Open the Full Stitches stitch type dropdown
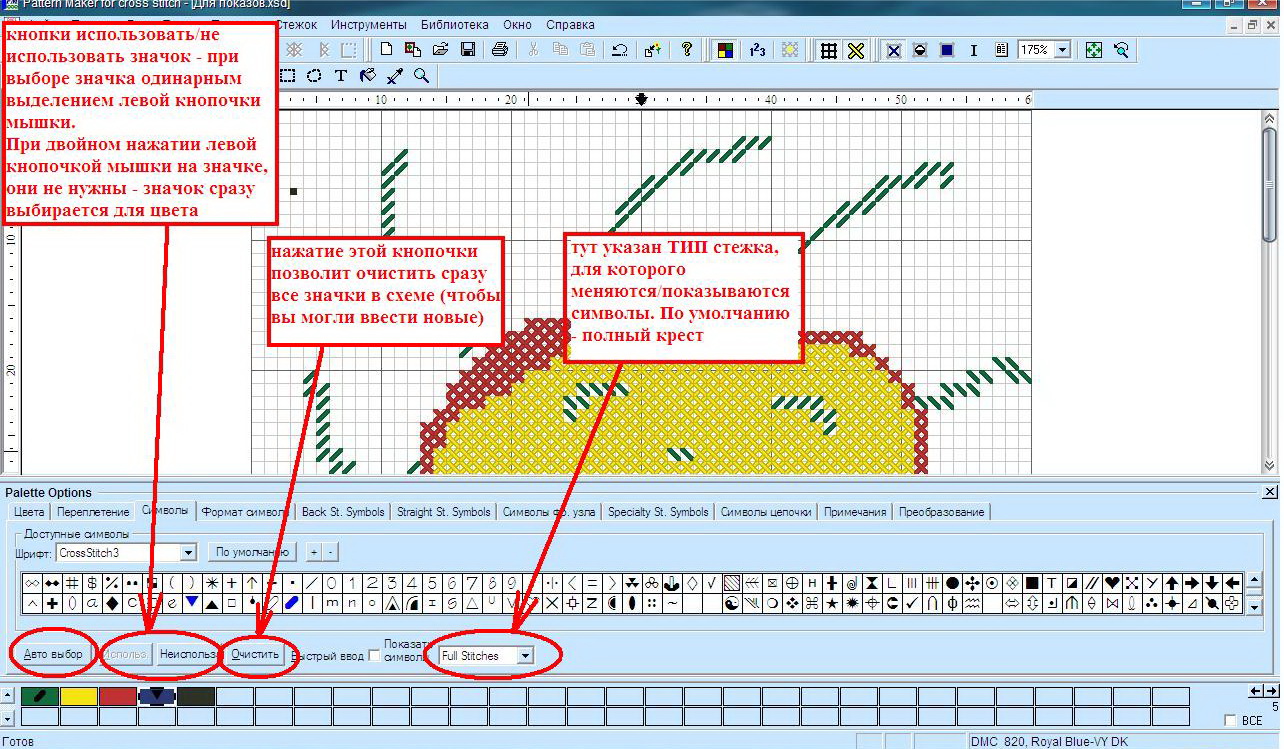This screenshot has width=1284, height=749. (x=524, y=656)
